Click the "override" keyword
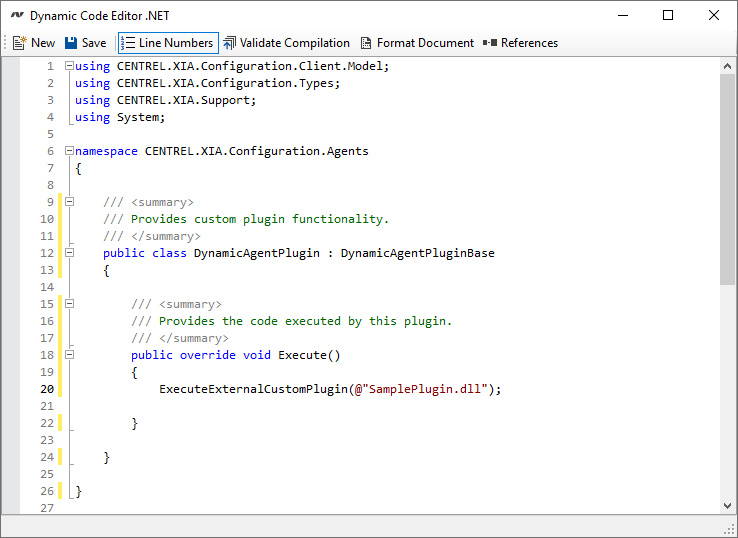Image resolution: width=738 pixels, height=538 pixels. 208,354
